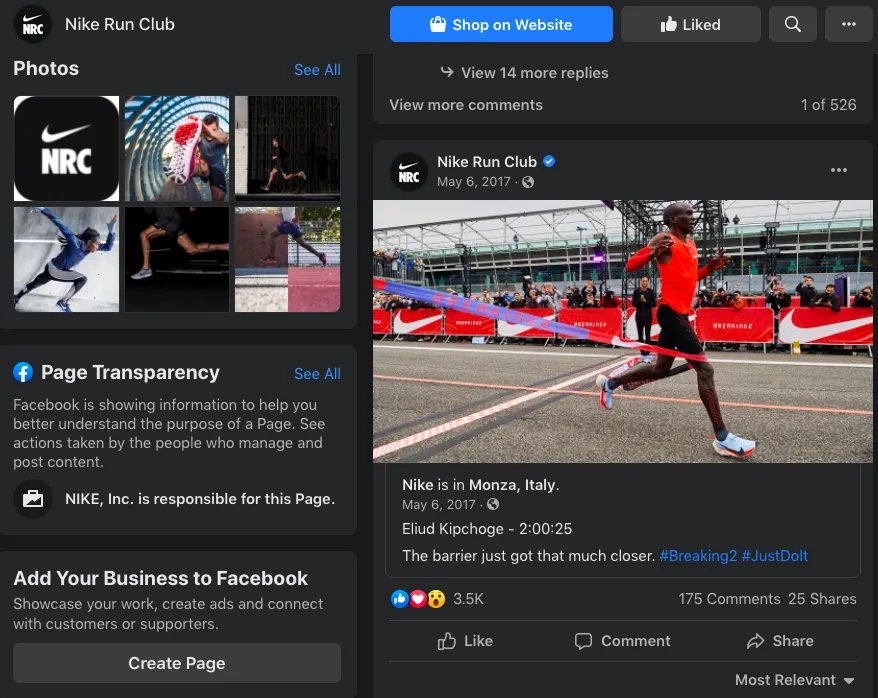Screen dimensions: 878x698
Task: Click the Facebook logo beside Page Transparency
Action: click(x=23, y=372)
